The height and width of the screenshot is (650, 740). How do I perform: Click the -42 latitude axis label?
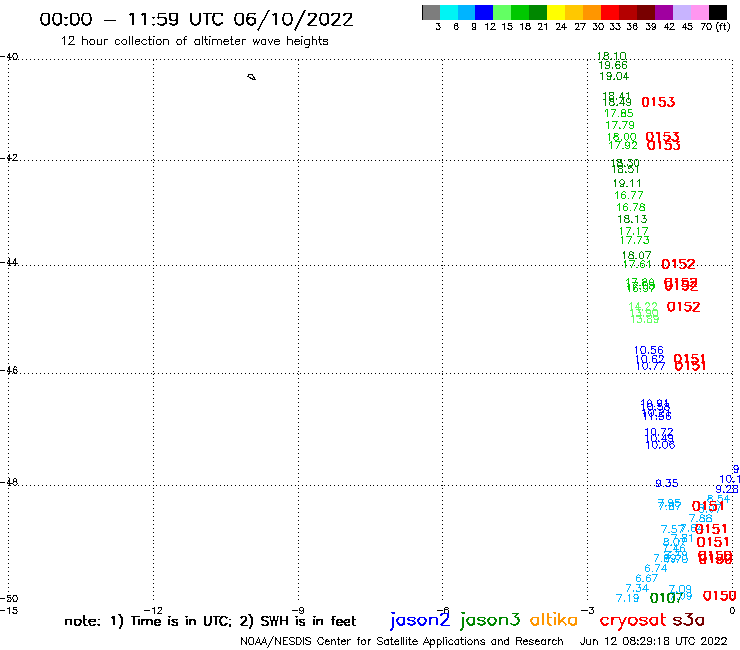tap(9, 158)
